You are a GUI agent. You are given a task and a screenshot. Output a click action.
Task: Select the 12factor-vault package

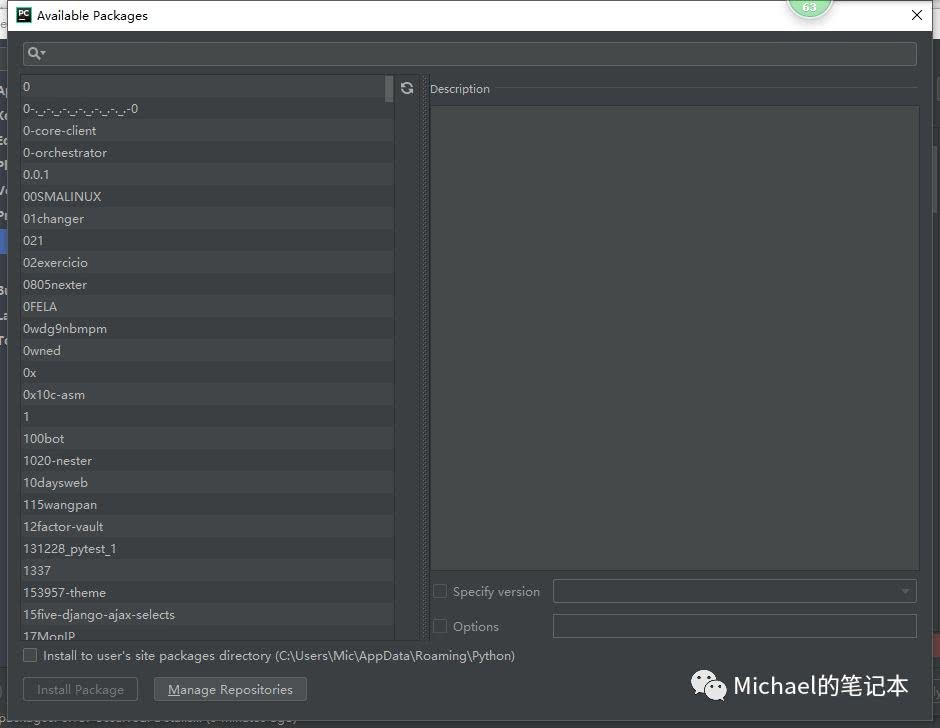click(x=63, y=527)
